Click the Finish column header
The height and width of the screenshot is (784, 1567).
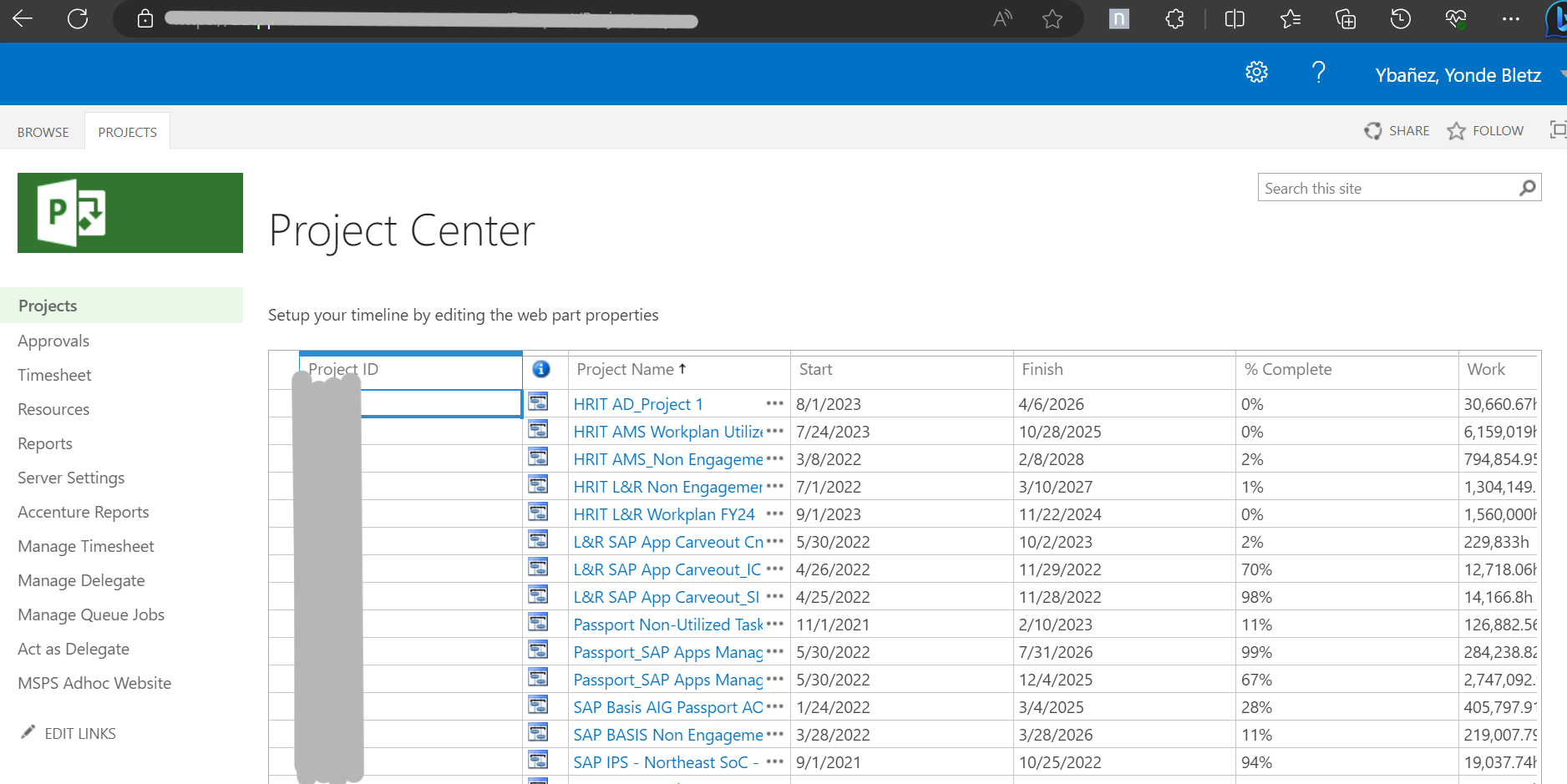click(1042, 369)
